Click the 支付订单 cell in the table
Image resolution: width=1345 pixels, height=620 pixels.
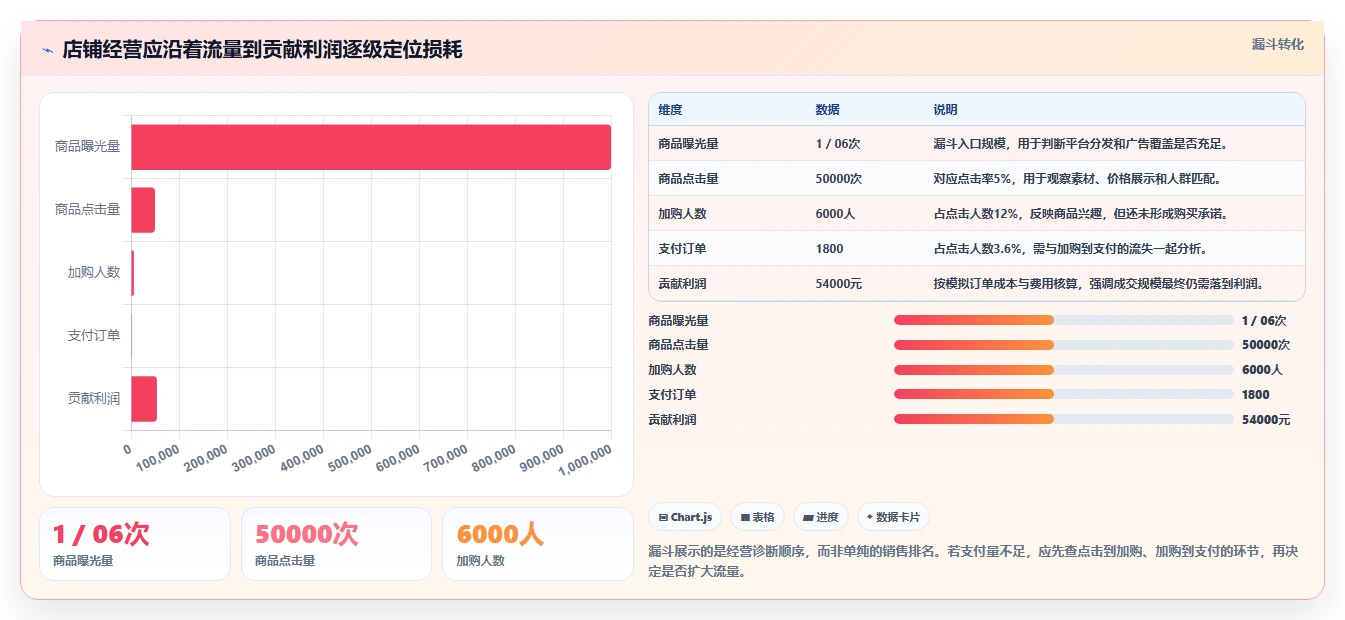click(727, 248)
